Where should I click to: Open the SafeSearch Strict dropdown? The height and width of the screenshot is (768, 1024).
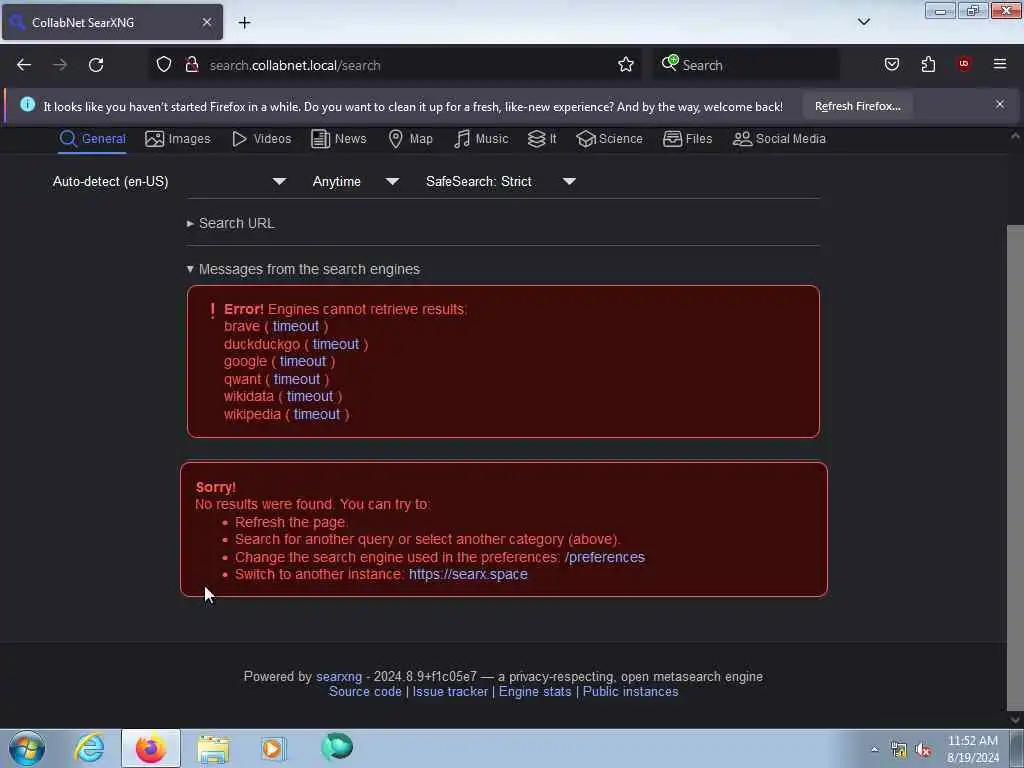coord(500,182)
